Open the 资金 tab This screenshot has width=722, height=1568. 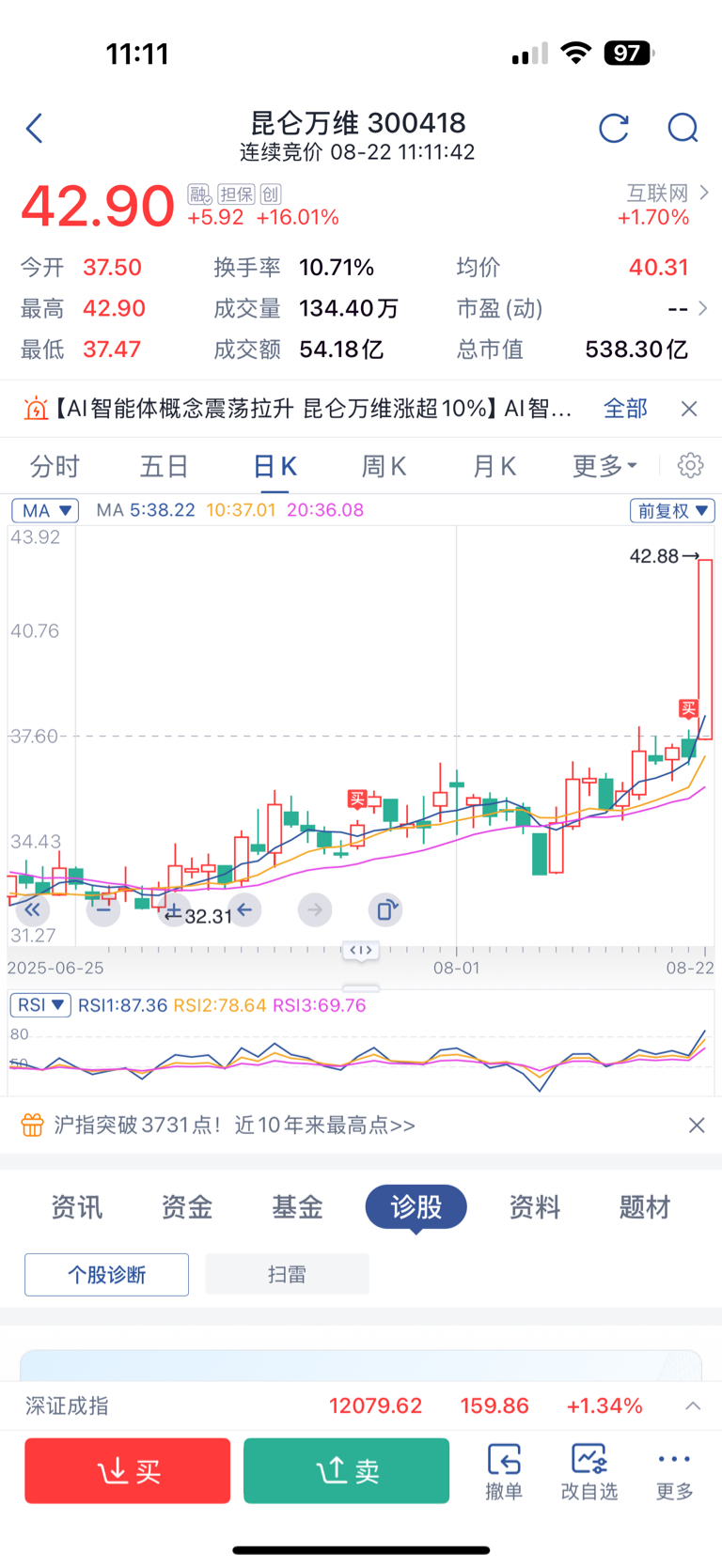pos(187,1207)
